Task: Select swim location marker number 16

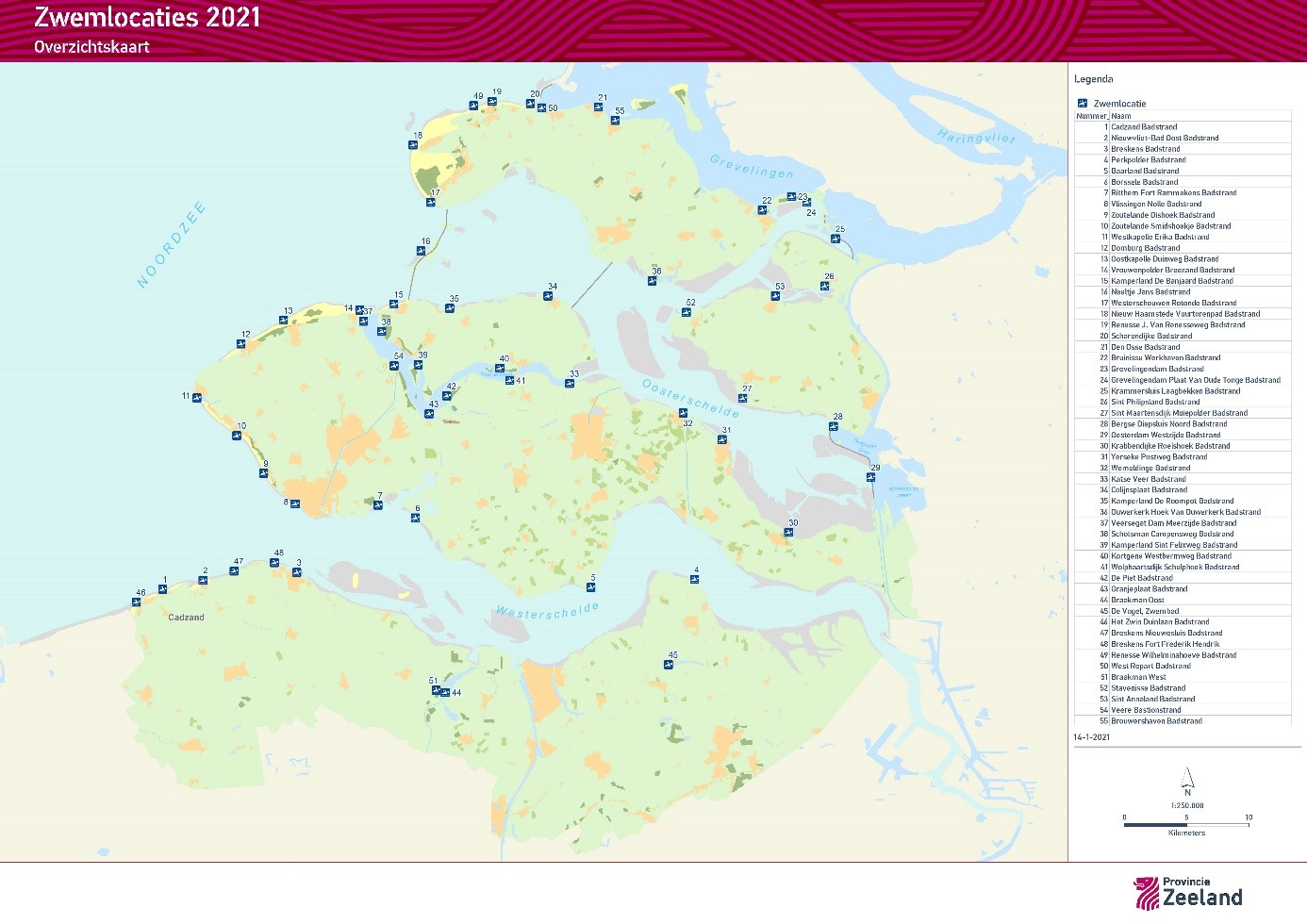Action: click(x=422, y=251)
